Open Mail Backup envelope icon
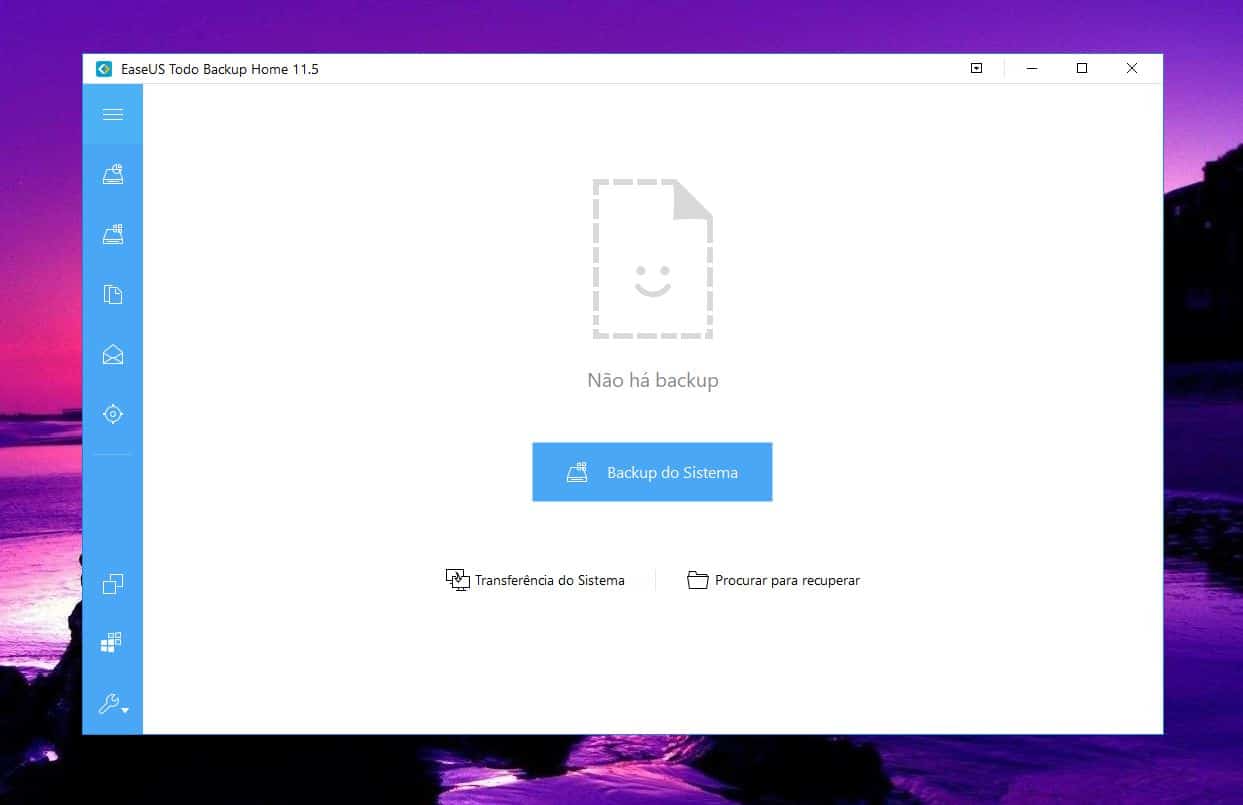The image size is (1243, 805). point(113,354)
